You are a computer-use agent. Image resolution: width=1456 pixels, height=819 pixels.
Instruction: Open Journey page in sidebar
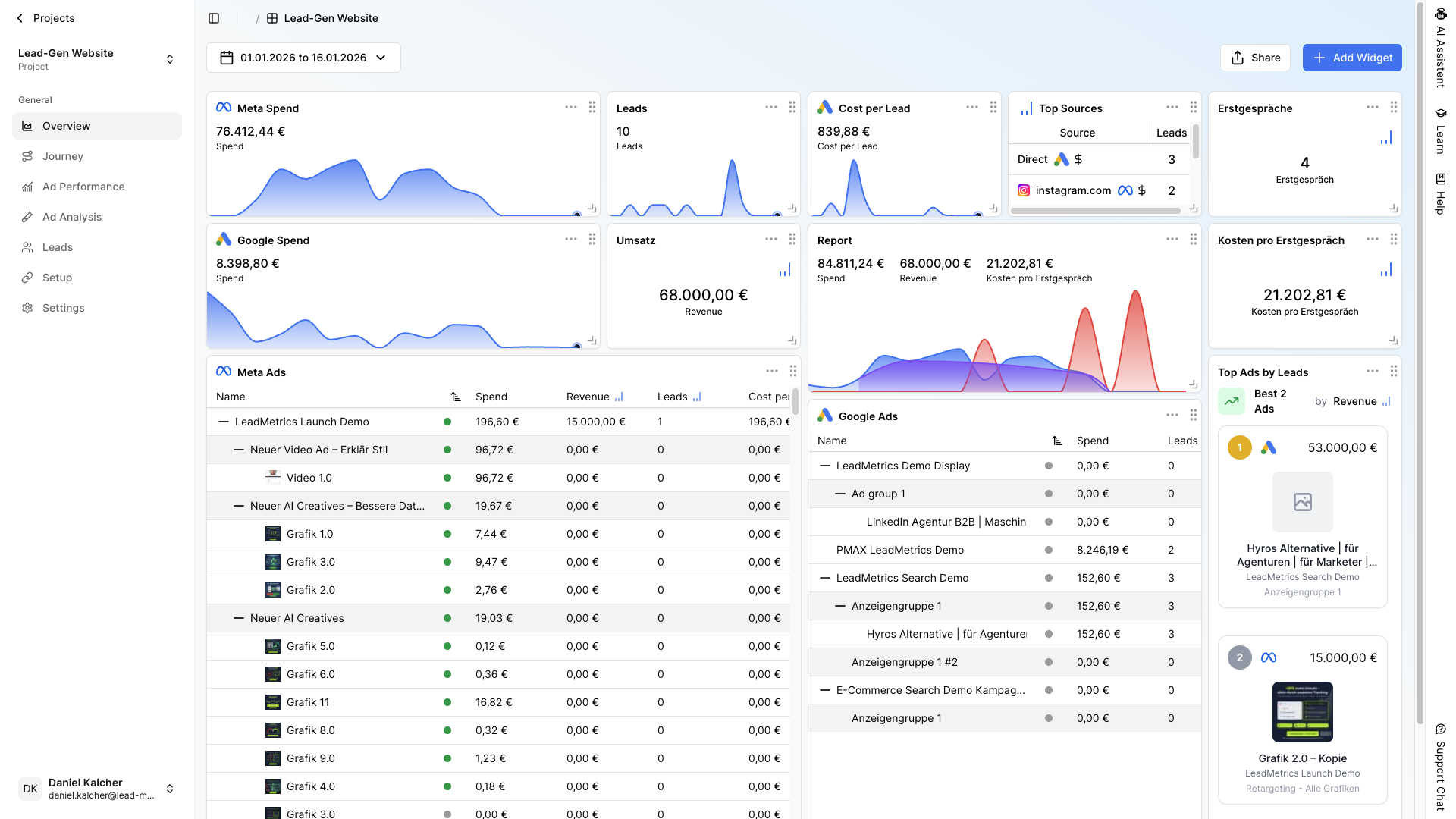tap(63, 156)
